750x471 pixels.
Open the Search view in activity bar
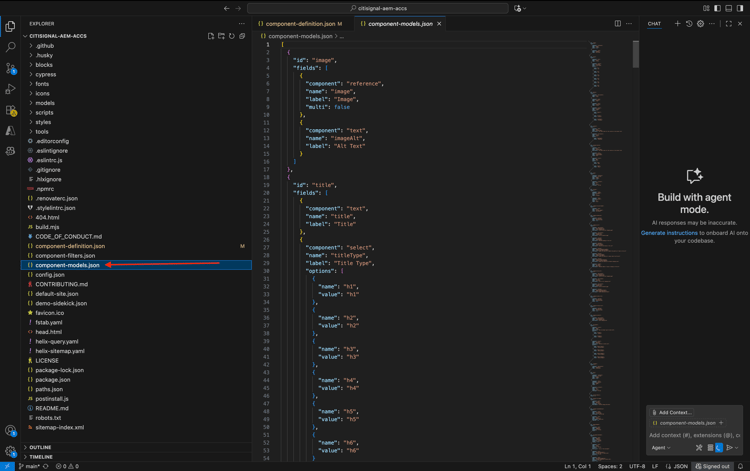pos(11,47)
